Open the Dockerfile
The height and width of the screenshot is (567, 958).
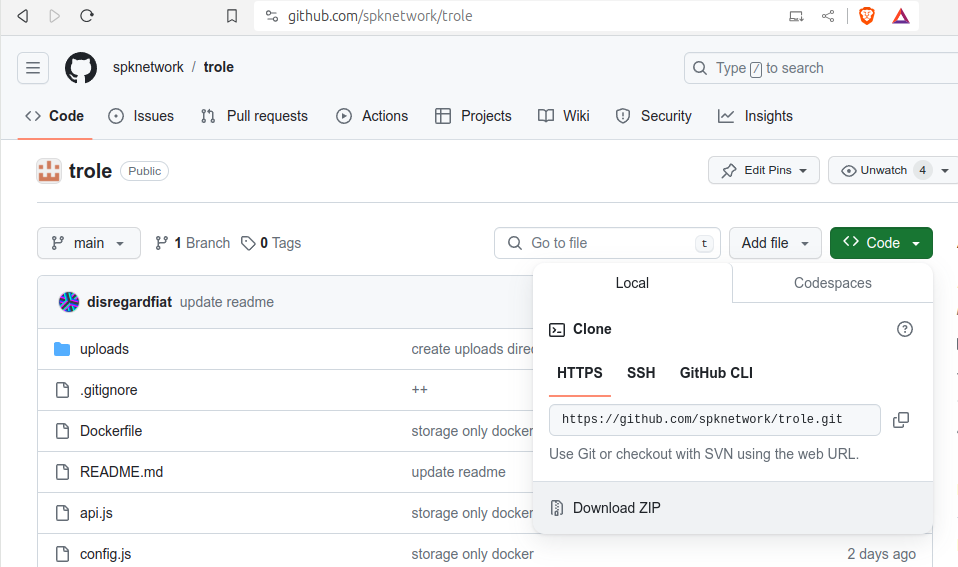[111, 431]
